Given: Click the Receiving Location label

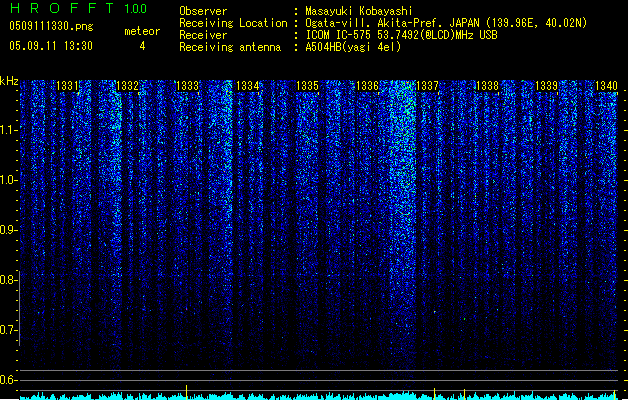Looking at the screenshot, I should point(233,23).
